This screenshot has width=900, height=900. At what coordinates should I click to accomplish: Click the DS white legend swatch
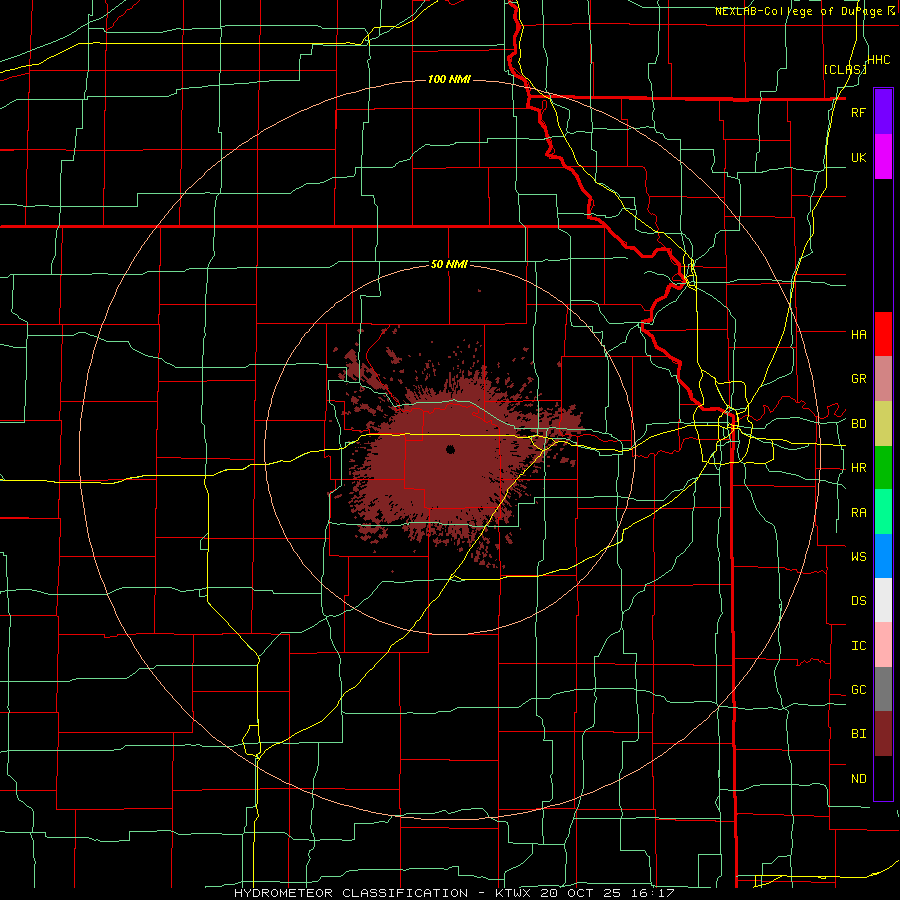click(x=883, y=600)
